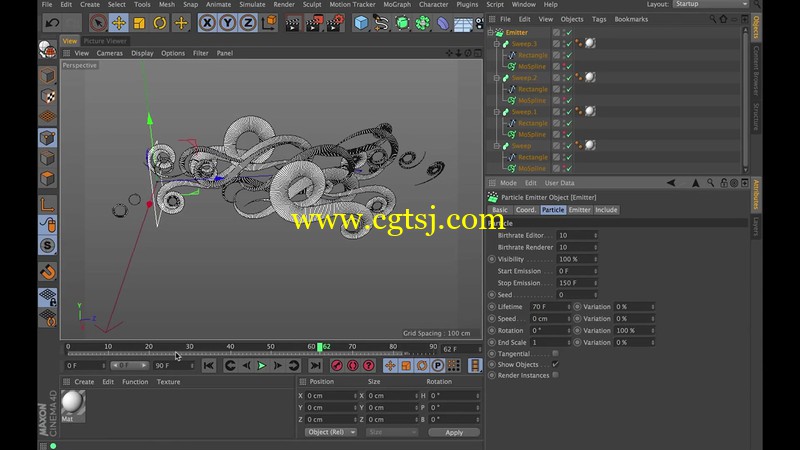The image size is (800, 450).
Task: Open the green generators icon
Action: coord(402,23)
